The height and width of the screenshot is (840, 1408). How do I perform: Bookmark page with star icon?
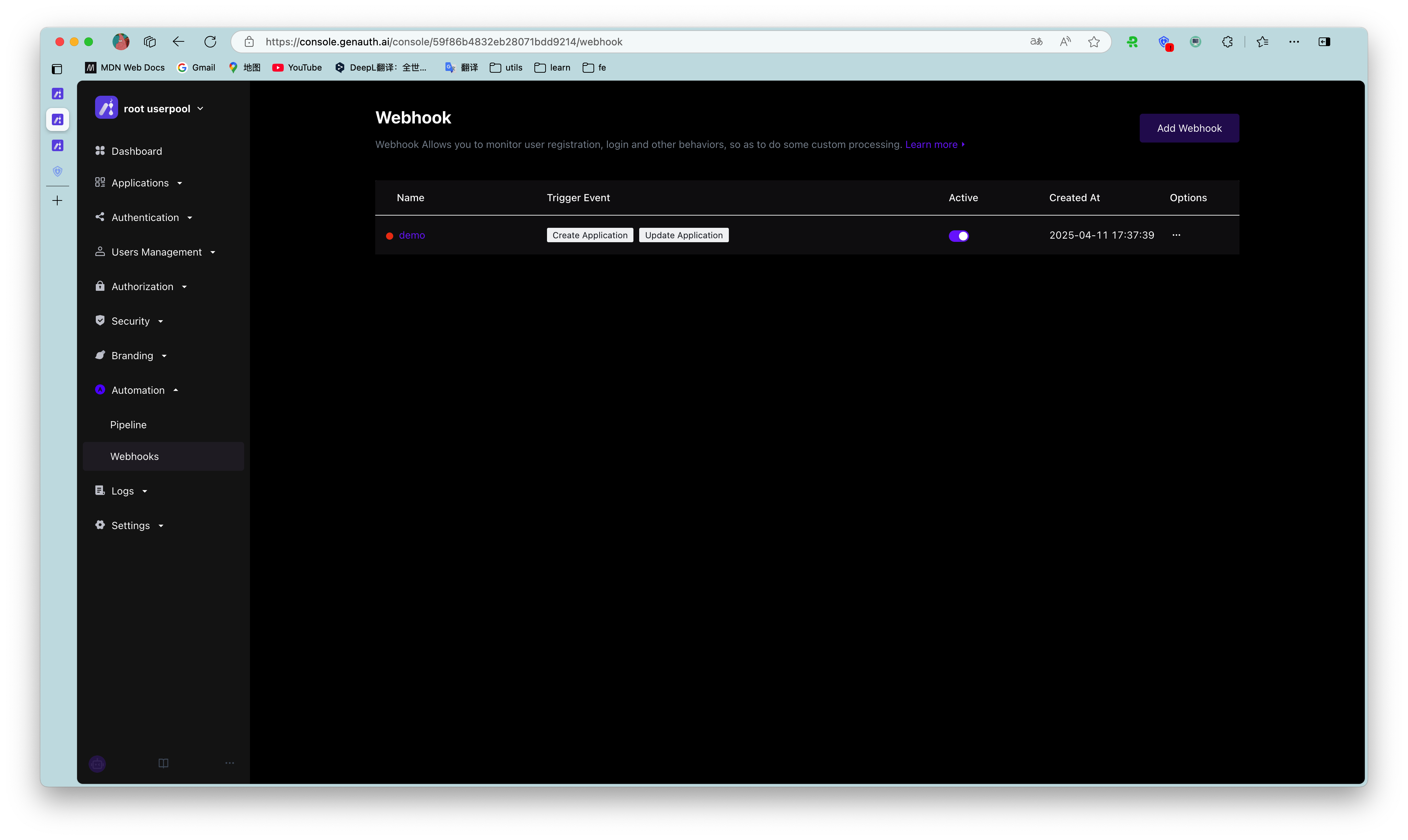(x=1093, y=42)
